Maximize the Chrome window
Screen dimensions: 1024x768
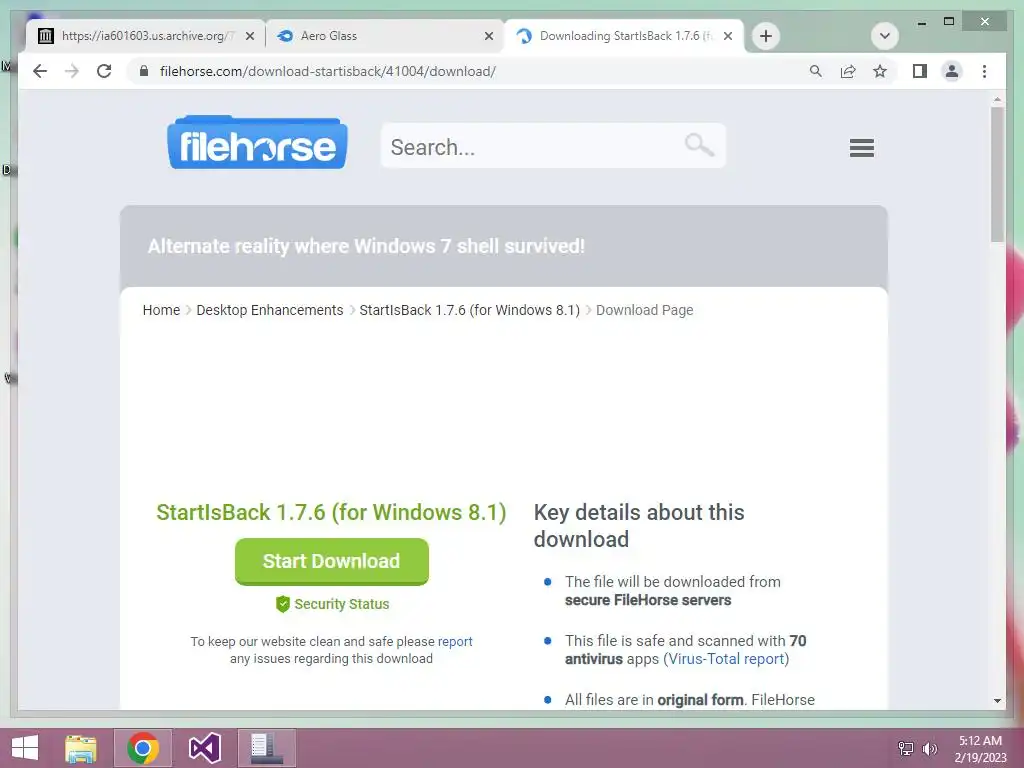point(949,22)
